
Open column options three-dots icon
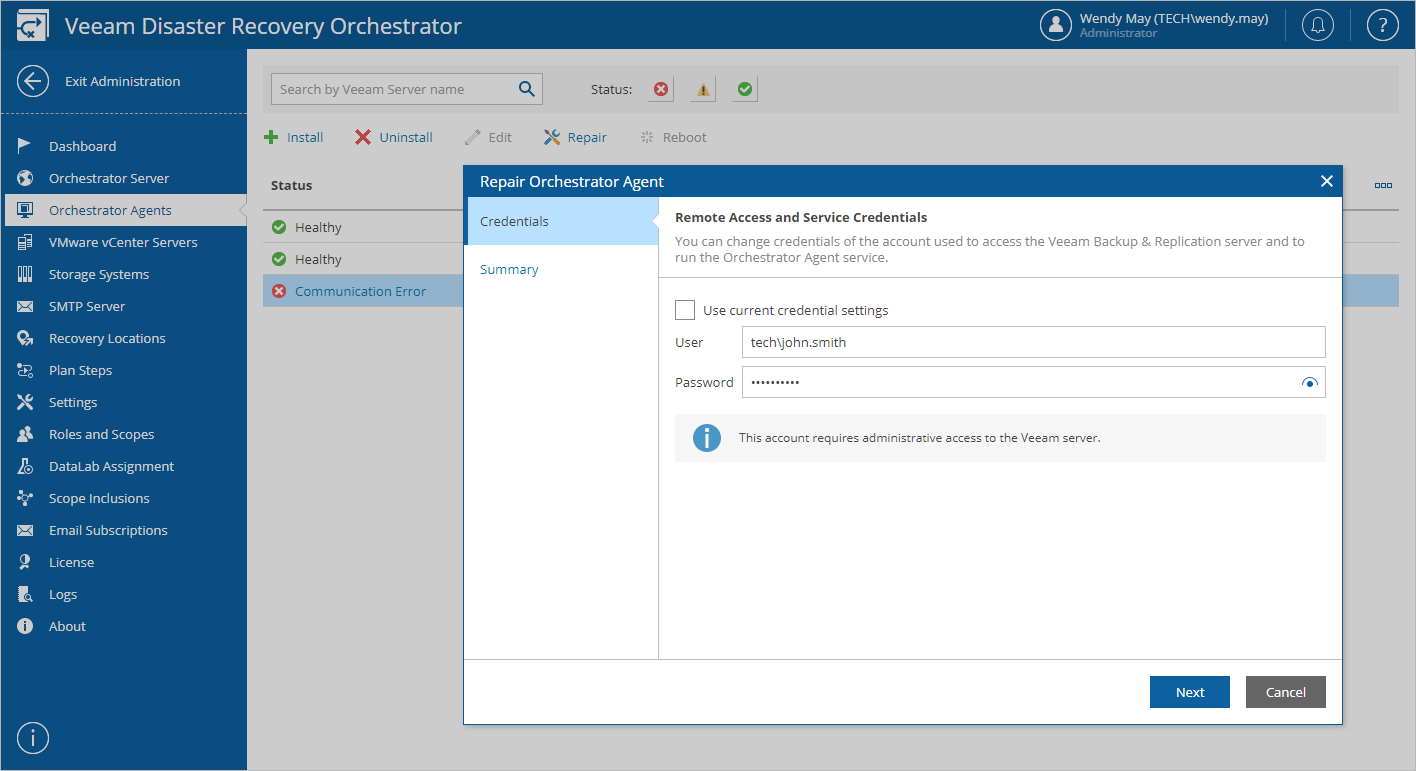tap(1383, 185)
